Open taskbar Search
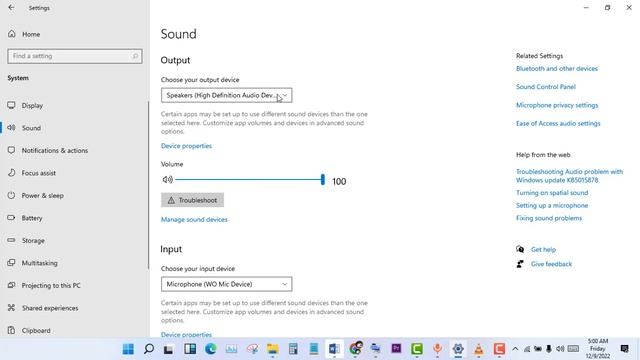640x360 pixels. coord(149,349)
